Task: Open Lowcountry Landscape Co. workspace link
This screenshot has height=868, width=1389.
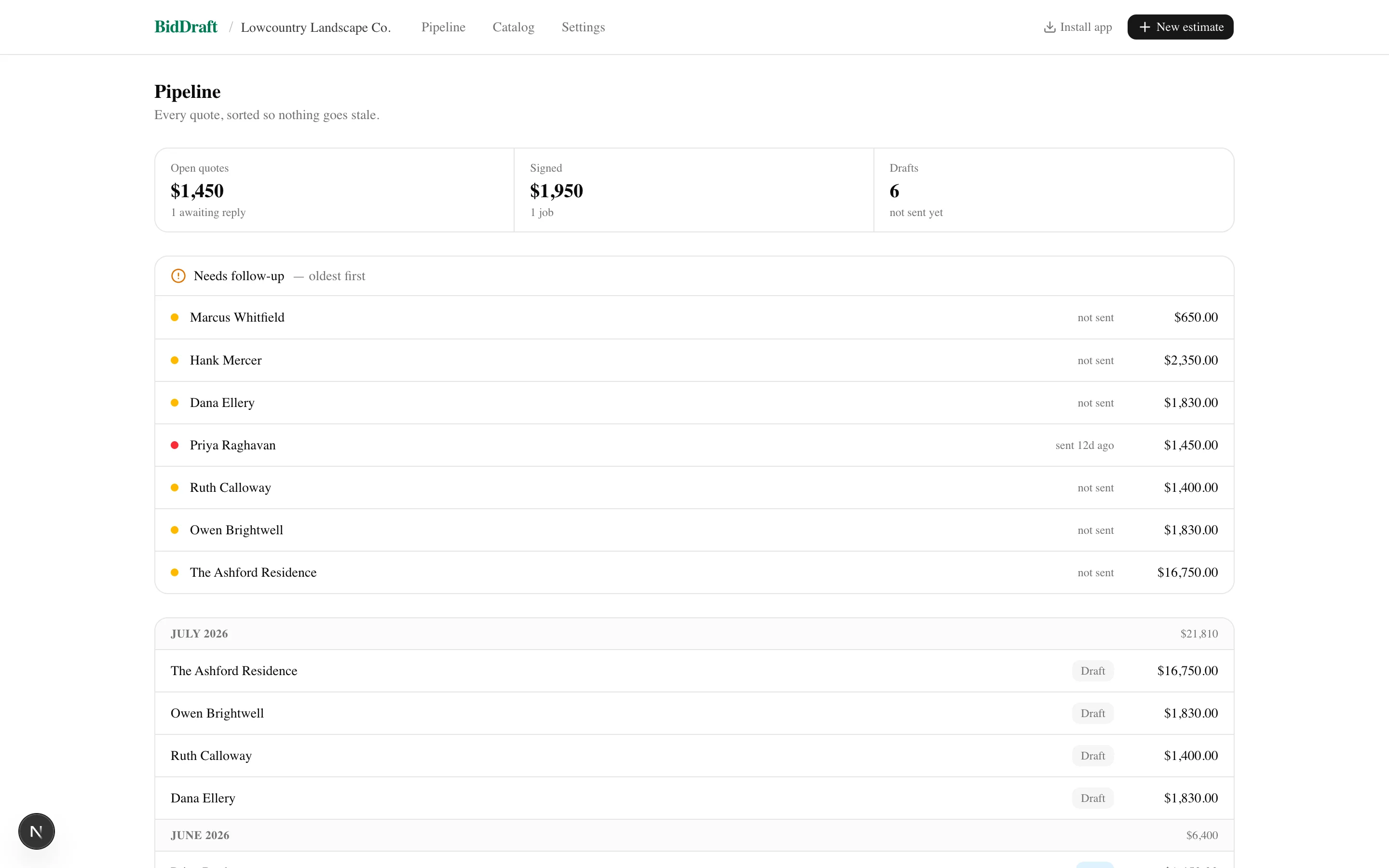Action: pyautogui.click(x=316, y=27)
